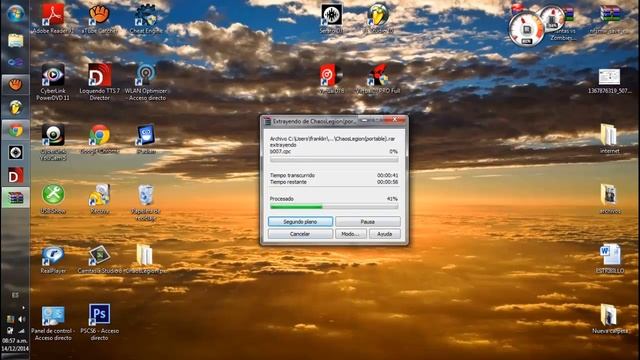Screen dimensions: 640x360
Task: Click the current file progress bar
Action: (334, 160)
